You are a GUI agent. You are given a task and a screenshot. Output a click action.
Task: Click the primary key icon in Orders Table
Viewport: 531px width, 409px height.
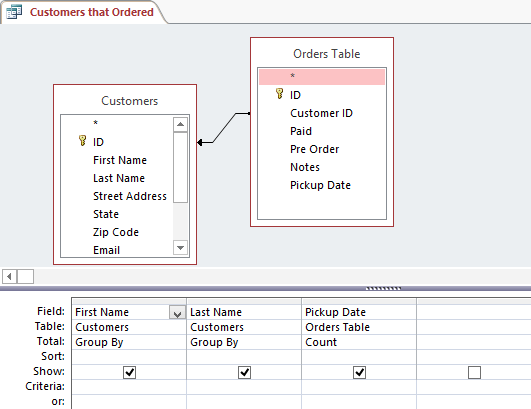279,93
